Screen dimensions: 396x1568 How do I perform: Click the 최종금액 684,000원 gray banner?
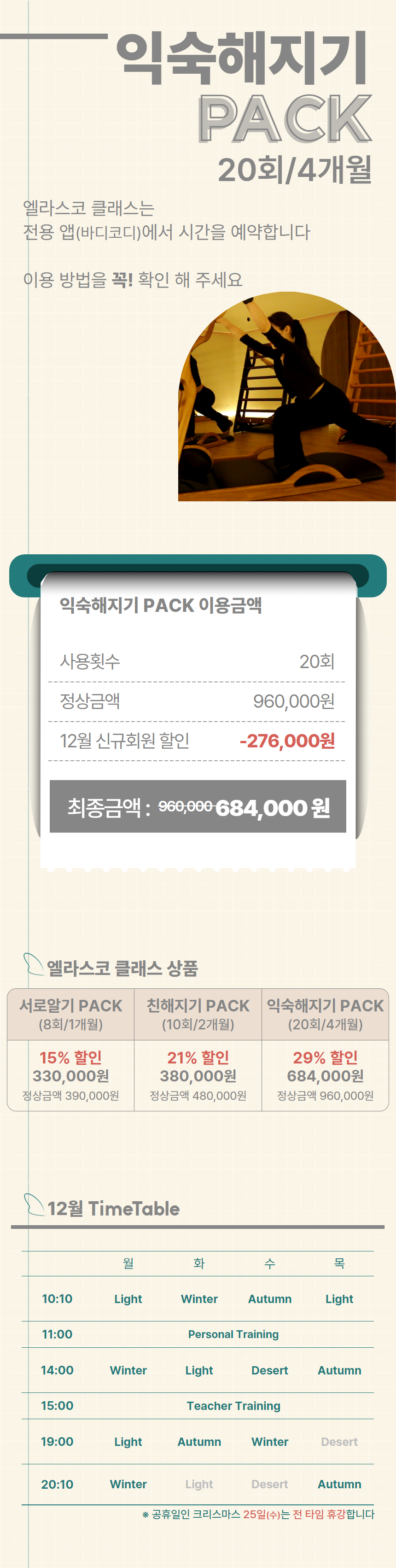click(198, 806)
